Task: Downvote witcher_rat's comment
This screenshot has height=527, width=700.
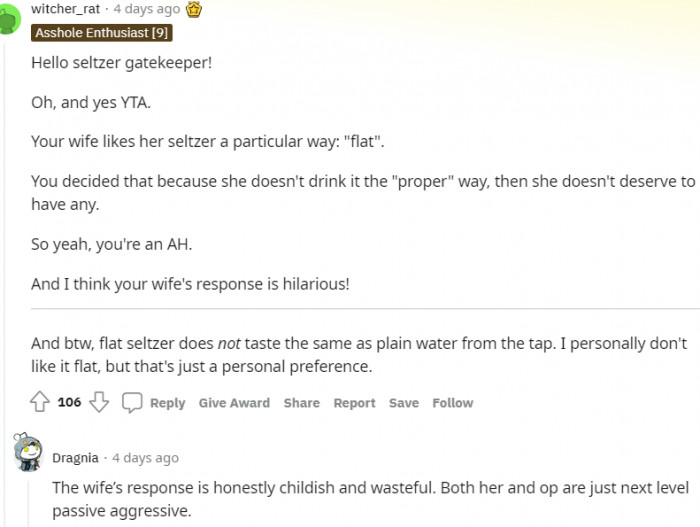Action: tap(99, 403)
